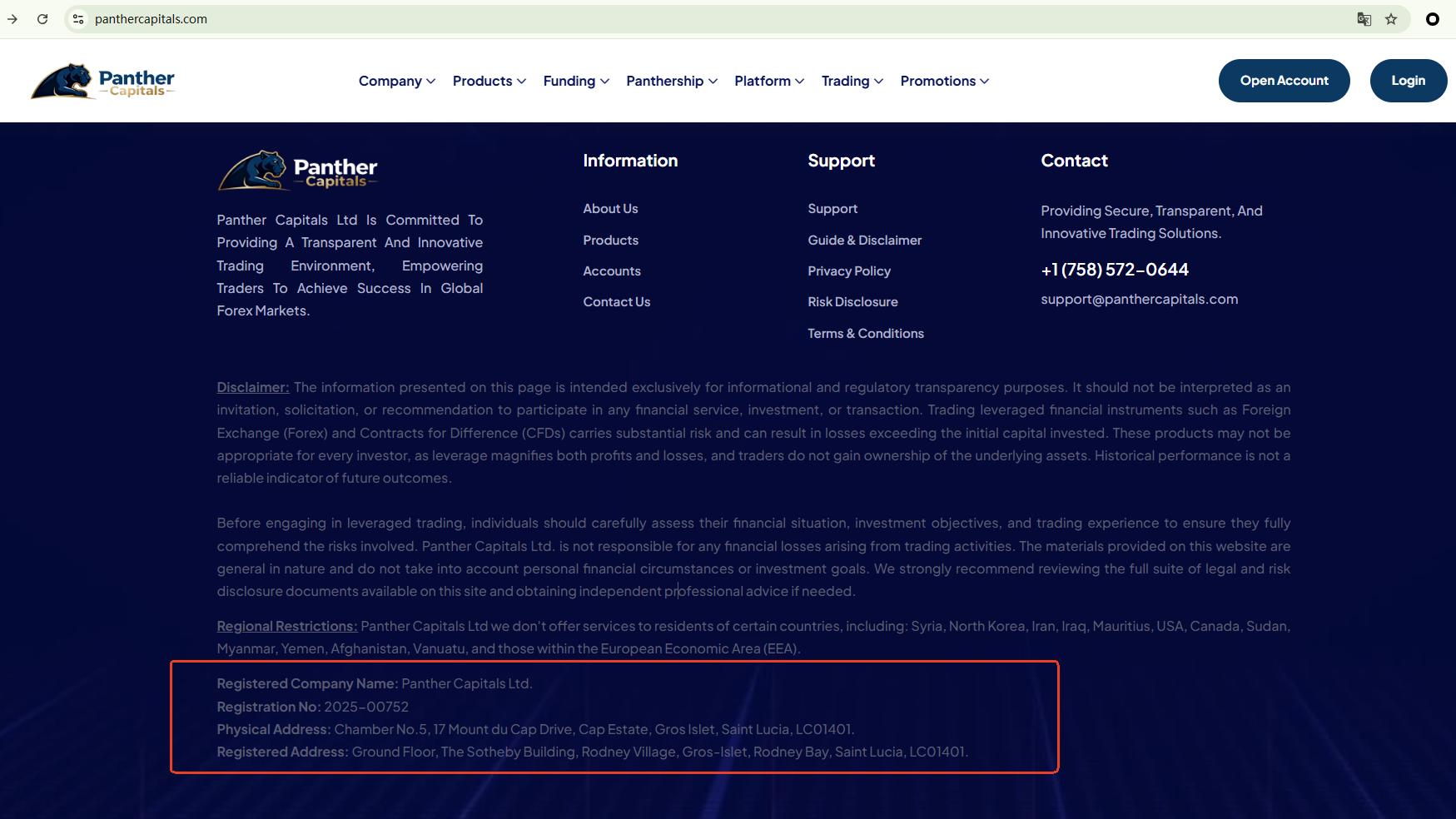Click the support@panthercapitals.com email address

click(x=1139, y=300)
